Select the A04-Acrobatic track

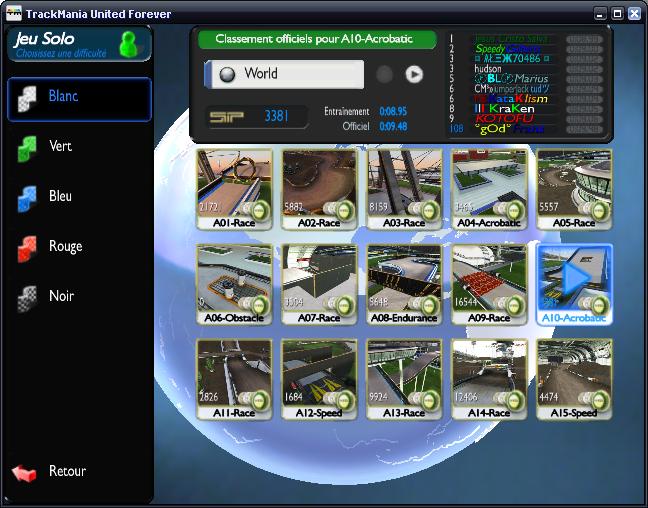point(489,184)
